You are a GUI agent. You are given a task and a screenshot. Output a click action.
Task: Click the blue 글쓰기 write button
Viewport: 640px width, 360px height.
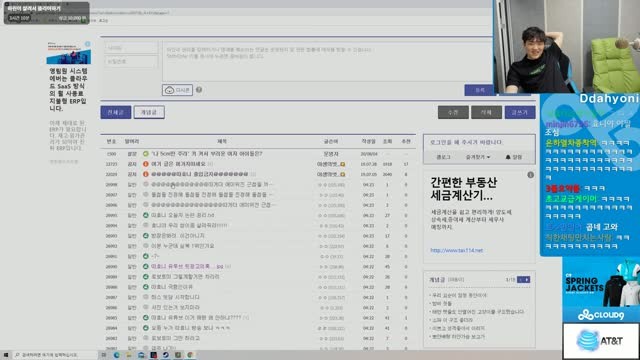coord(520,112)
